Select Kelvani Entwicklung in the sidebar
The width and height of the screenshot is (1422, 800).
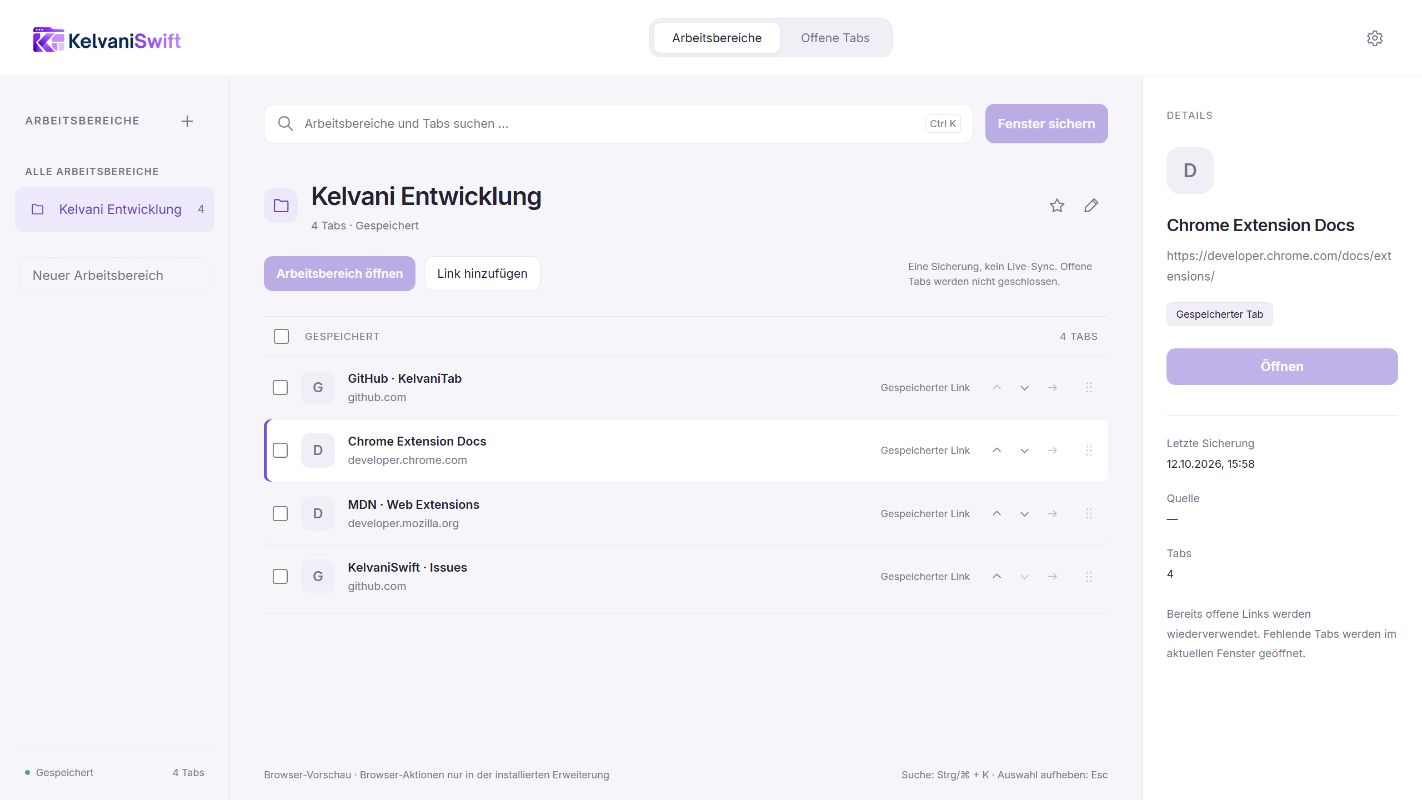tap(115, 210)
